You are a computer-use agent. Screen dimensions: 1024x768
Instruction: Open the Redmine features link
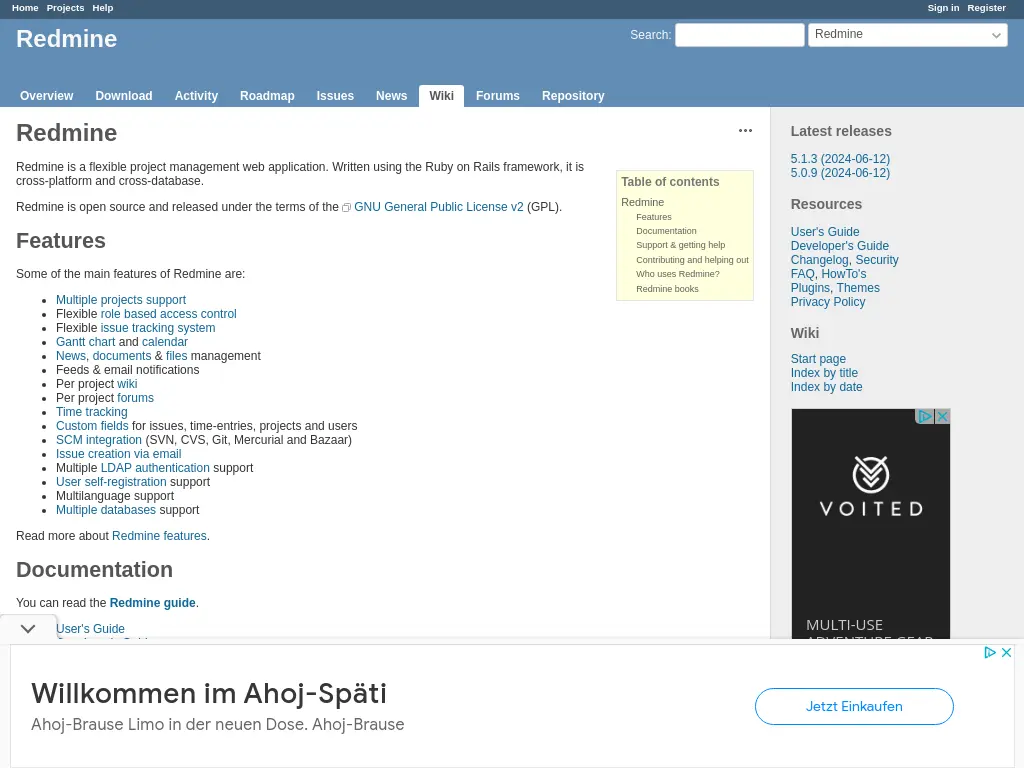click(159, 536)
